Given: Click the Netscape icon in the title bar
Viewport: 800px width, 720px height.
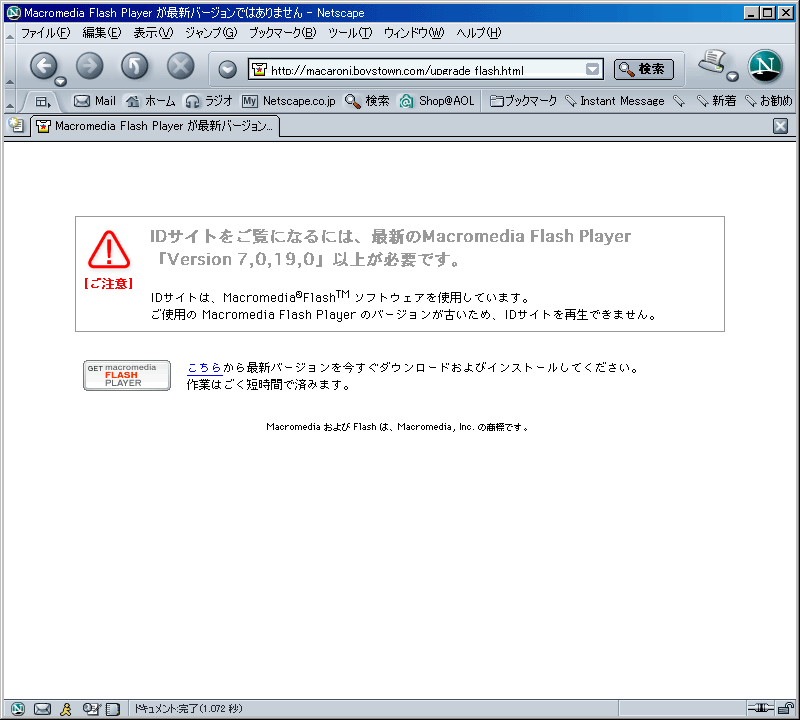Looking at the screenshot, I should 13,12.
